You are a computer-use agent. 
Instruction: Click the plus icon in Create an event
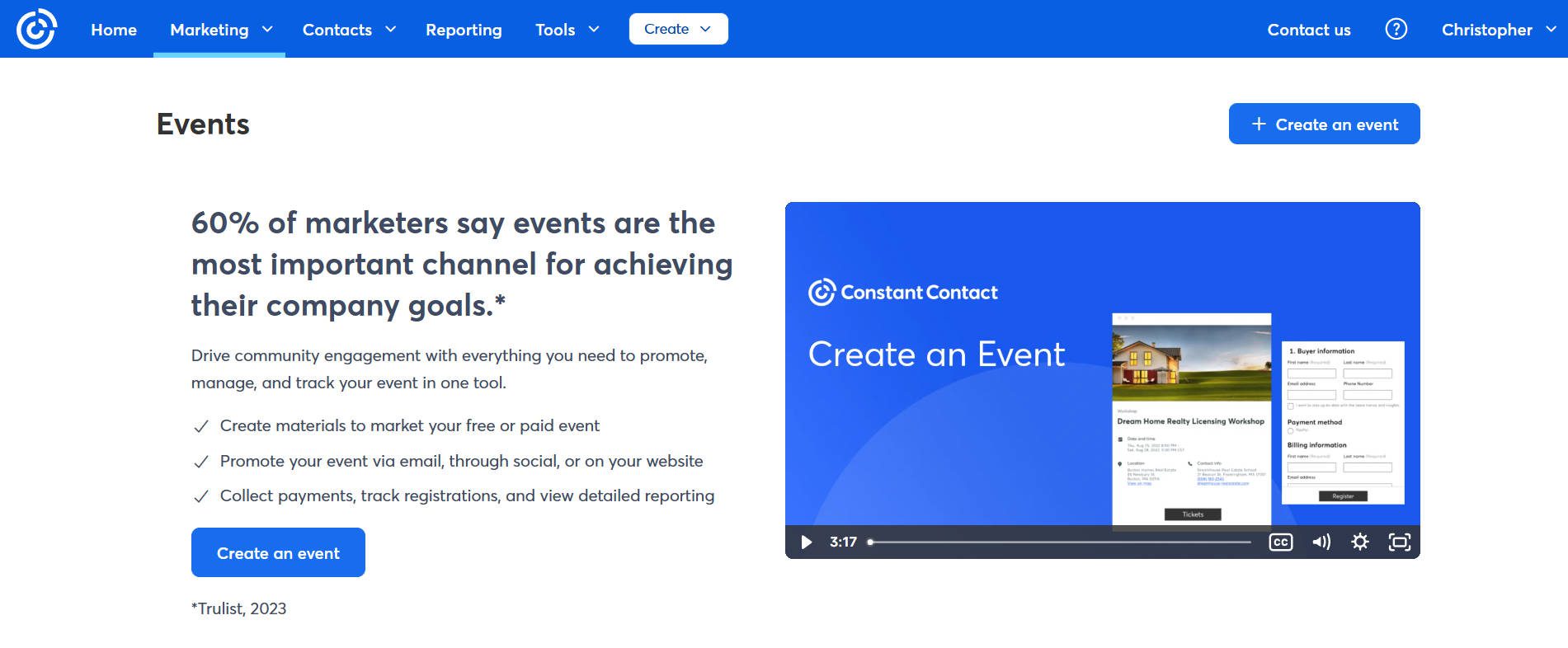click(x=1258, y=124)
